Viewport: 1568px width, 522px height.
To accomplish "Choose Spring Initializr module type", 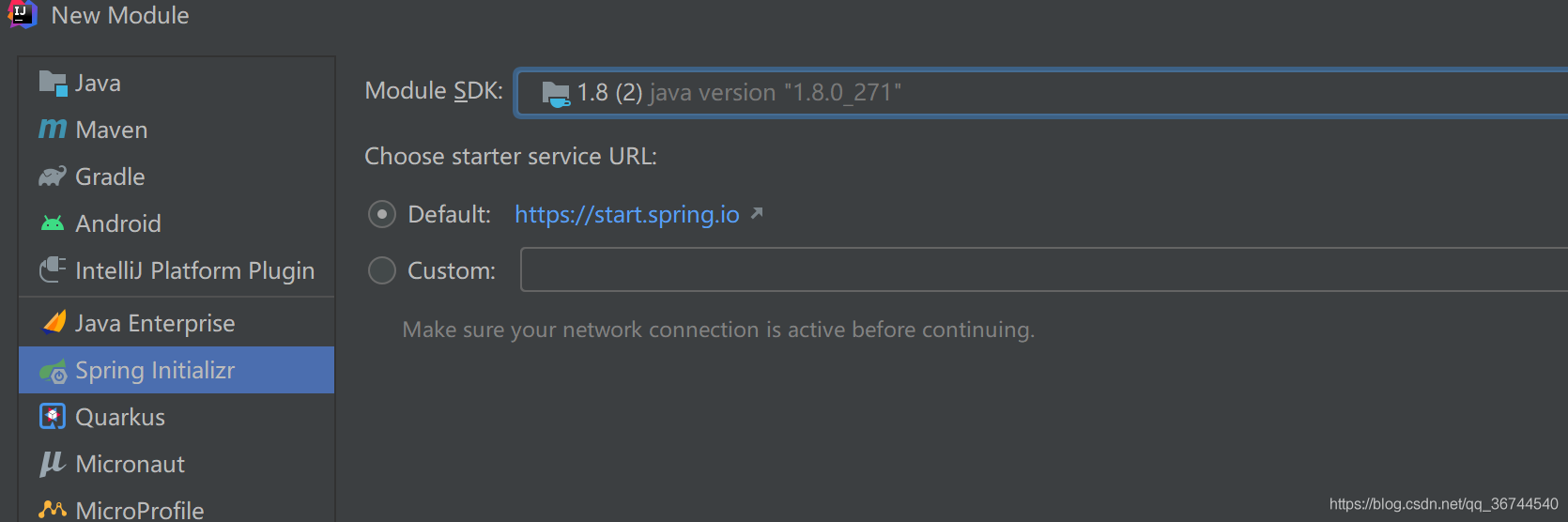I will (177, 370).
